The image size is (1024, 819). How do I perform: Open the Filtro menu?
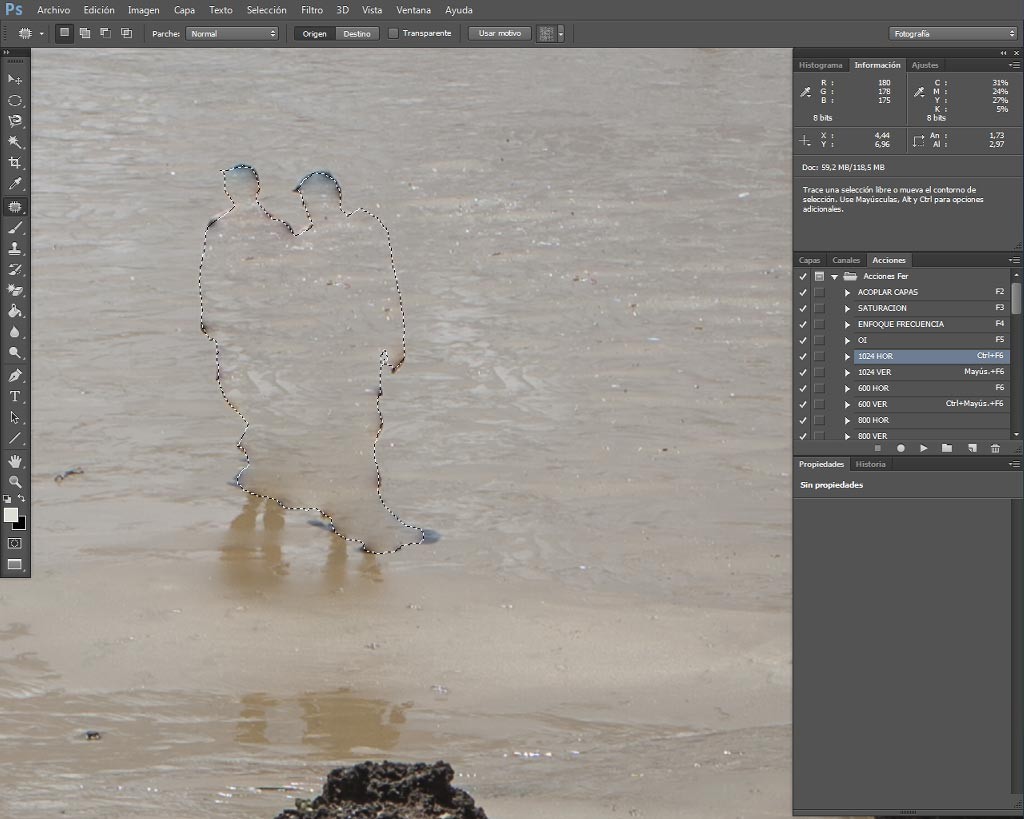(x=312, y=10)
